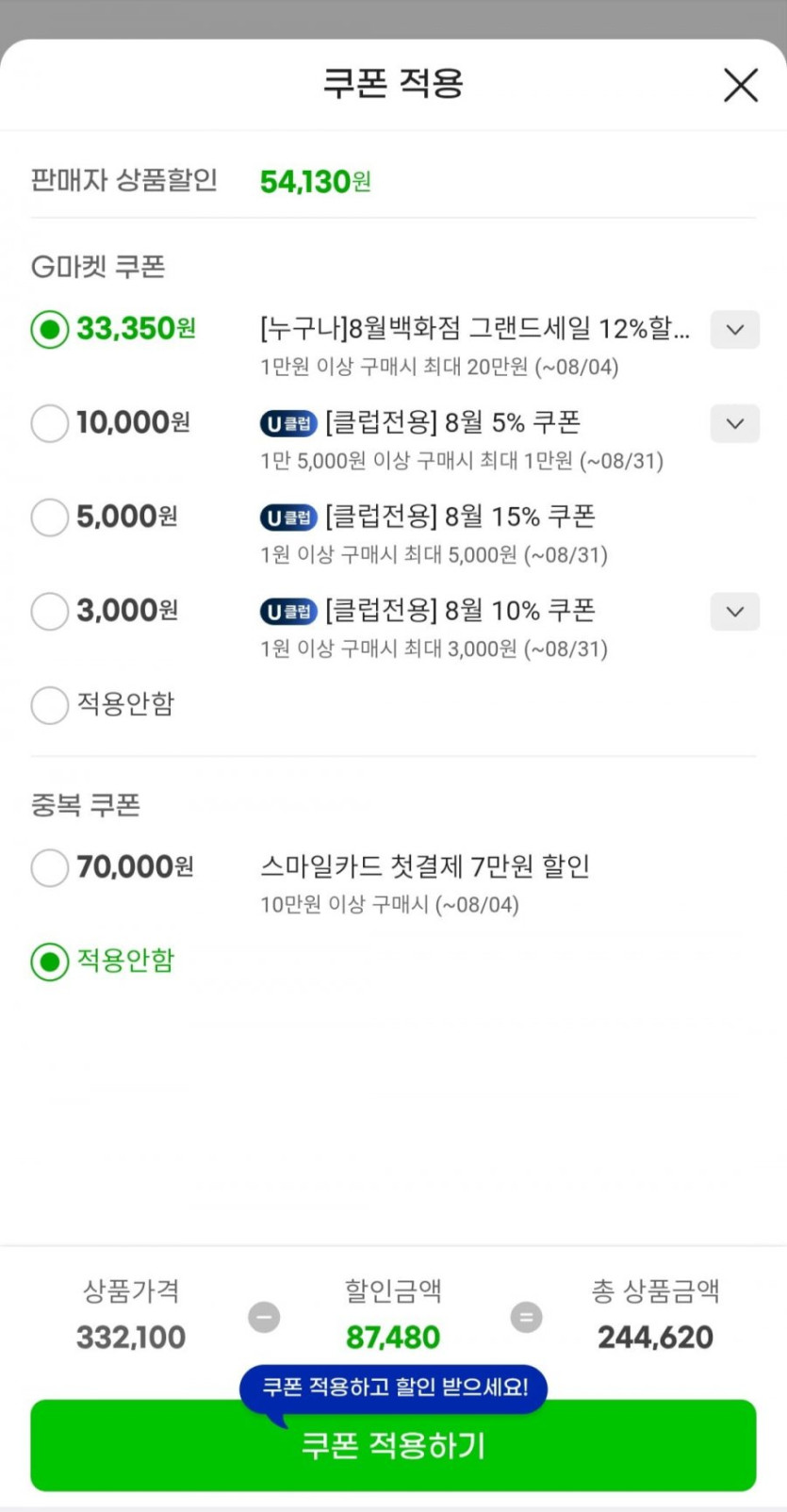Tap the 쿠폰 적용하고 할인 받으세요 tooltip
The image size is (787, 1512).
(393, 1388)
